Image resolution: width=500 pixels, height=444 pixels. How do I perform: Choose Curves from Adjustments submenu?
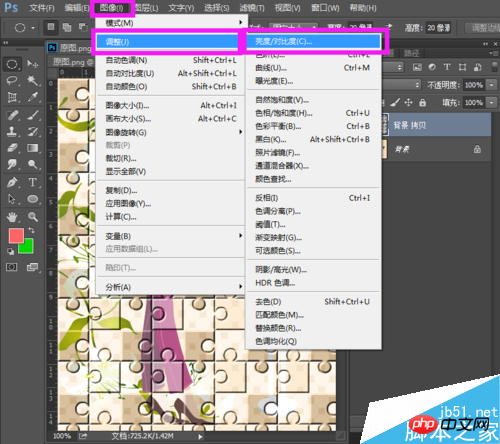tap(313, 68)
